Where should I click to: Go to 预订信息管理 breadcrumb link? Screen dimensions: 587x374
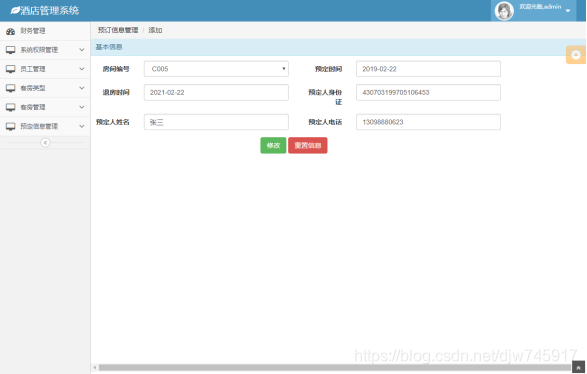118,30
